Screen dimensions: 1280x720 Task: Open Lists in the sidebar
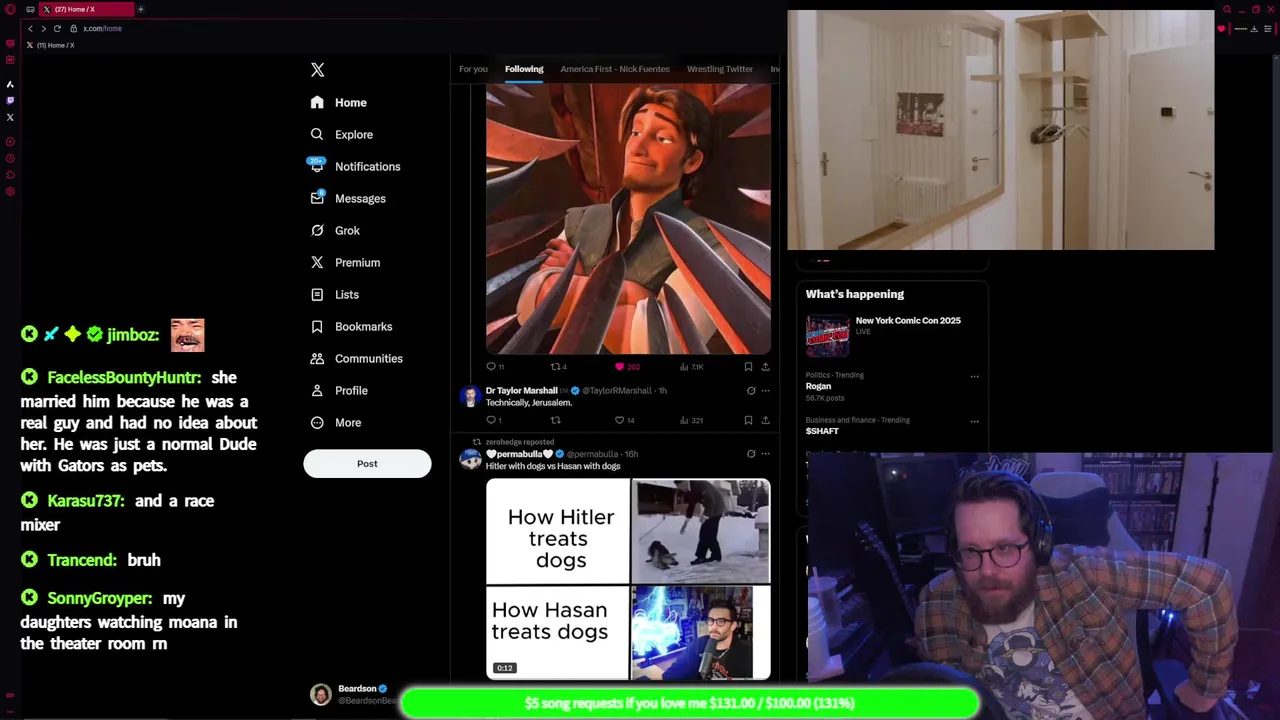click(334, 294)
